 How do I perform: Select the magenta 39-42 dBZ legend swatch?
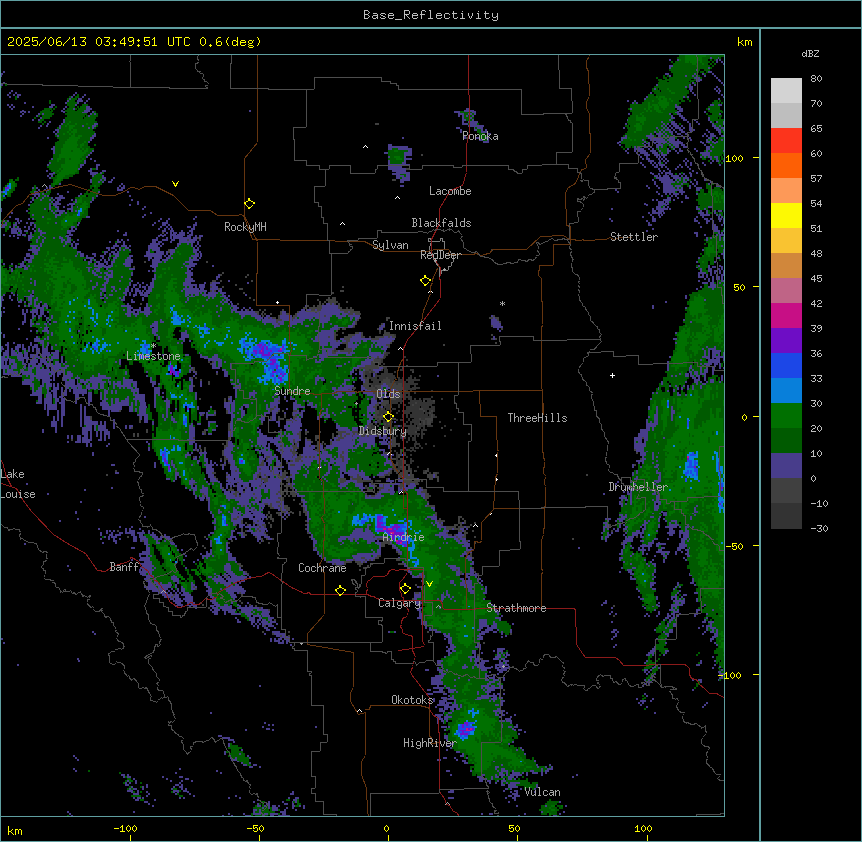click(786, 315)
